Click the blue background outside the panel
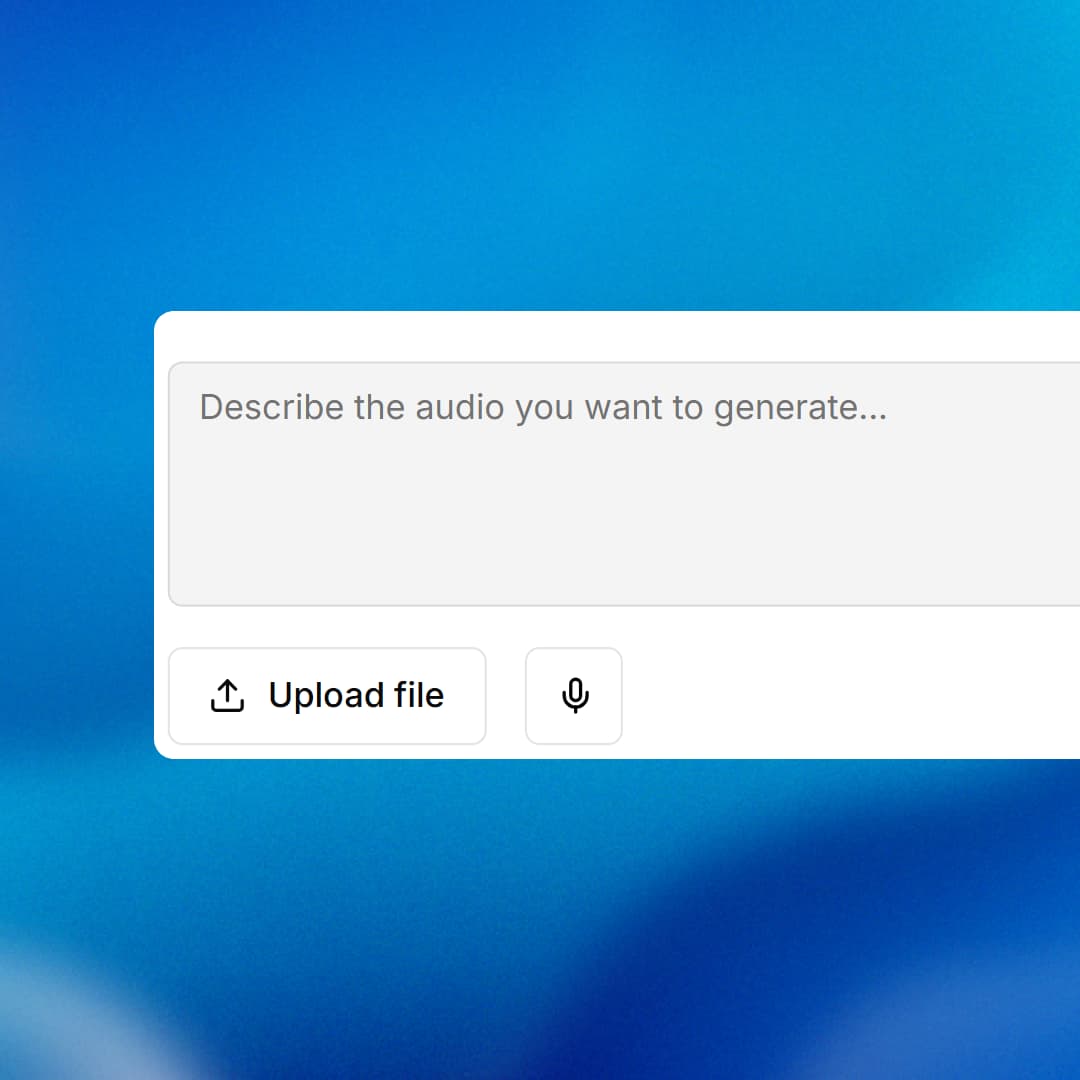 pos(540,150)
